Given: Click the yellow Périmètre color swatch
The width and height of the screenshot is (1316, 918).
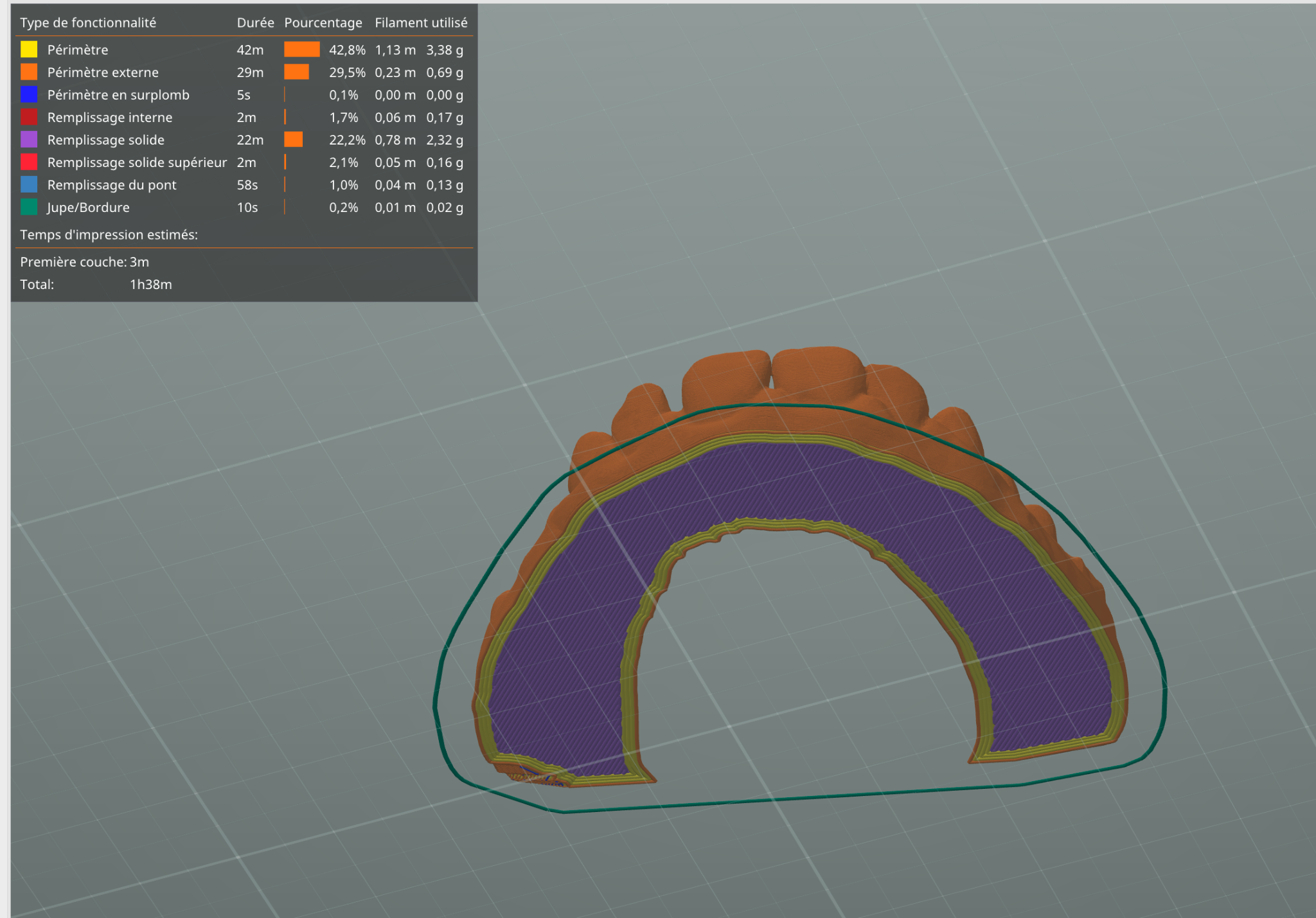Looking at the screenshot, I should 29,49.
